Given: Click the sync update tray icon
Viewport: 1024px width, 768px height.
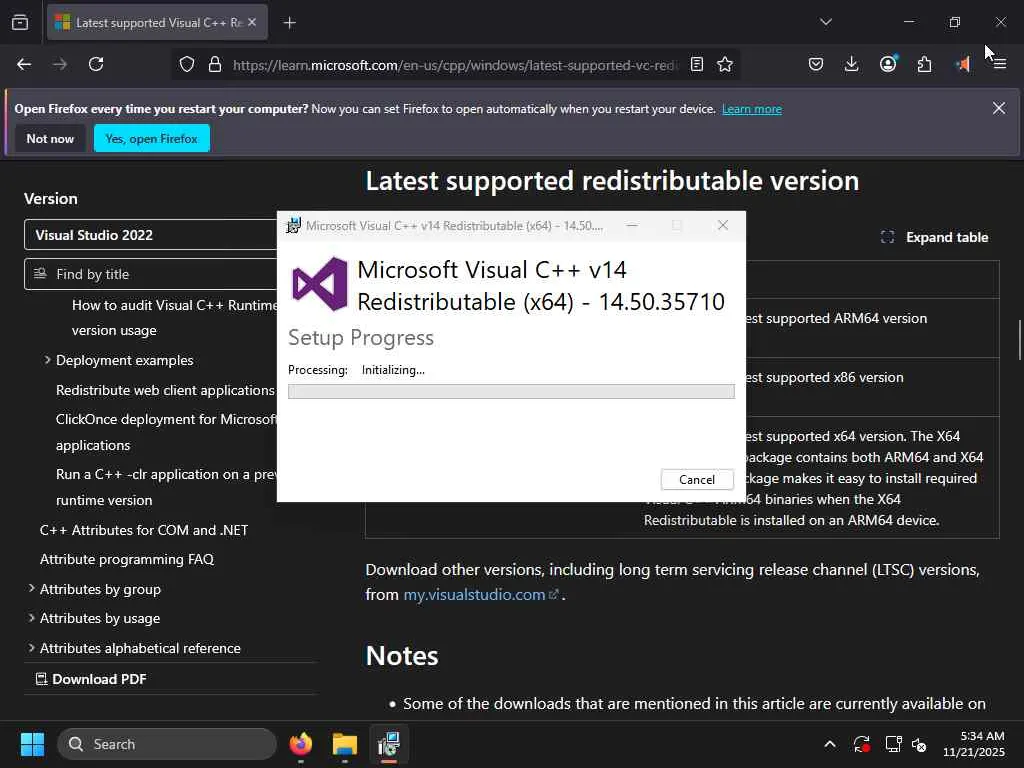Looking at the screenshot, I should pyautogui.click(x=861, y=744).
